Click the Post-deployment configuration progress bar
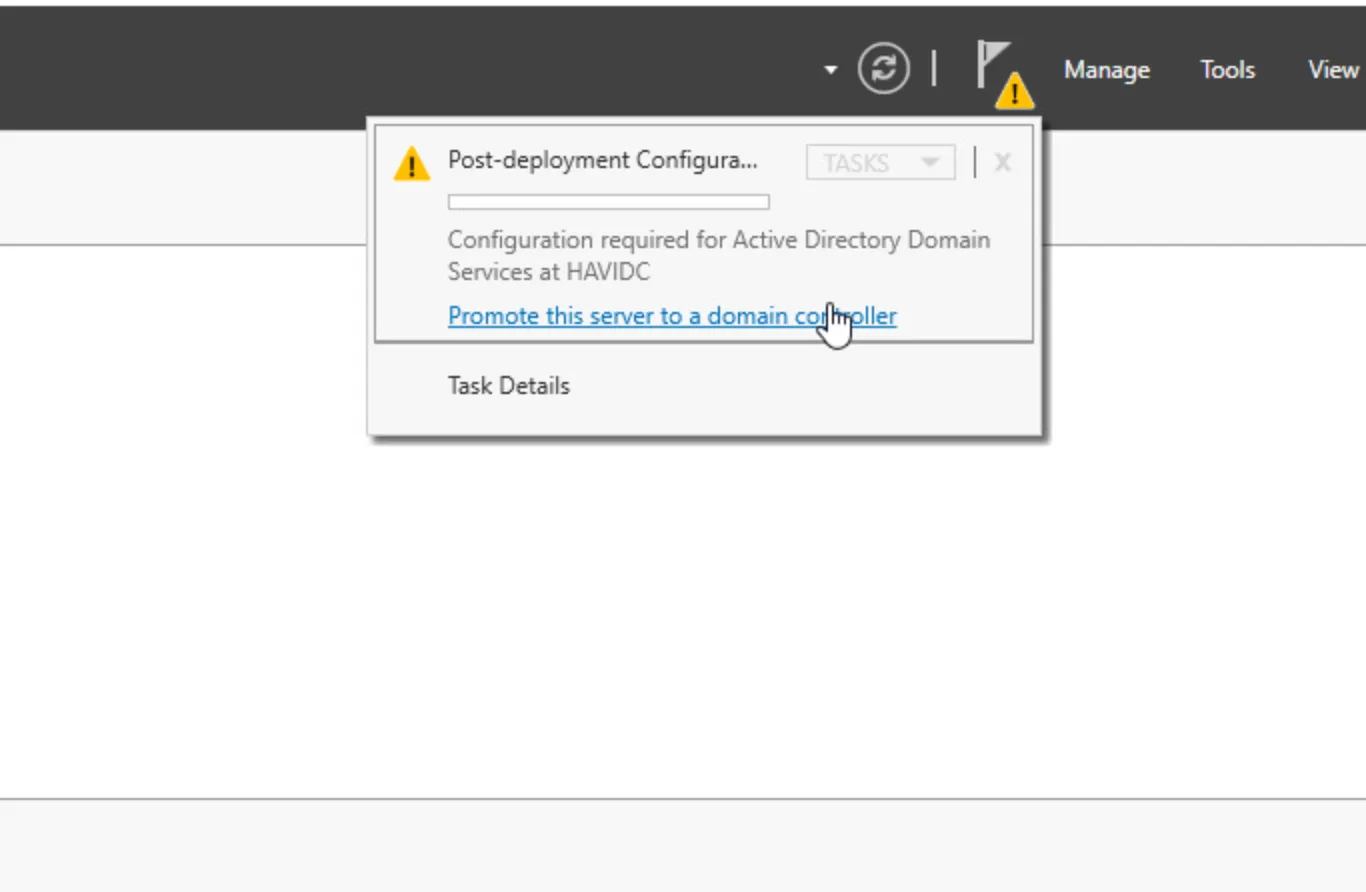Image resolution: width=1366 pixels, height=892 pixels. point(608,202)
